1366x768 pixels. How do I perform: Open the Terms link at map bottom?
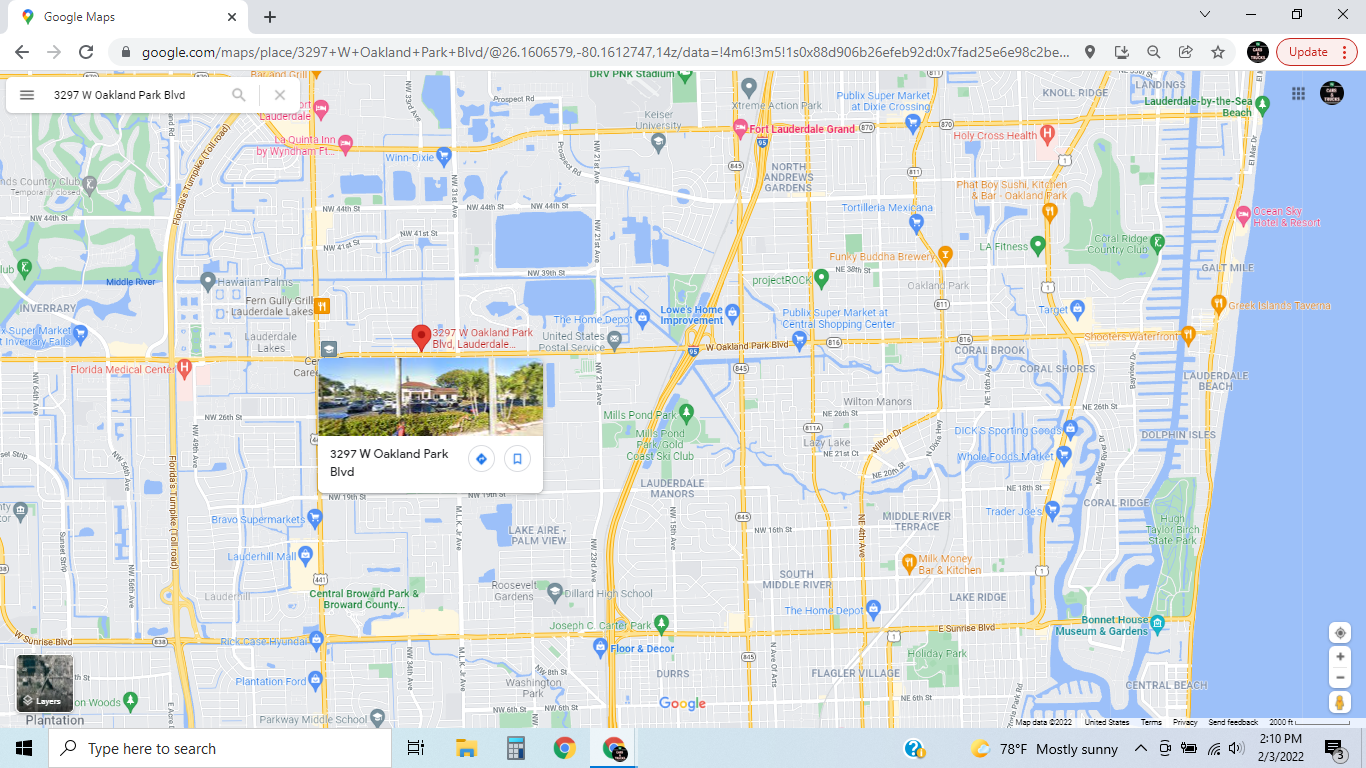click(1151, 722)
